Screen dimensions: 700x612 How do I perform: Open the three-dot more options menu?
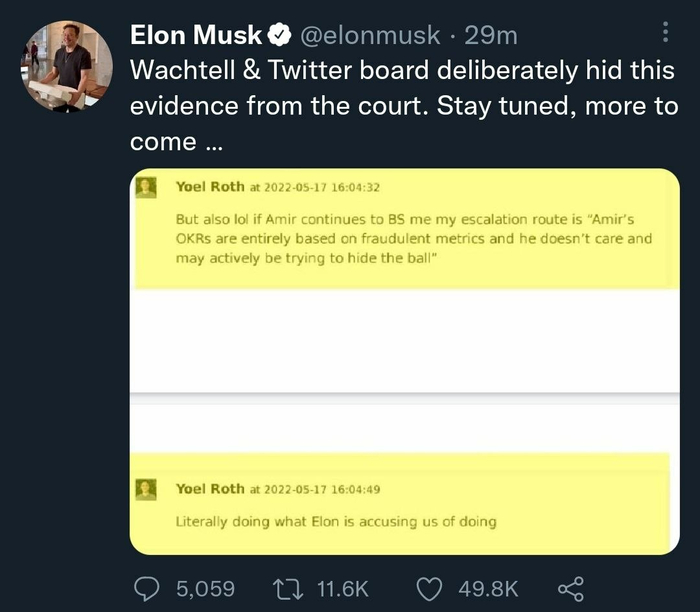(x=666, y=33)
